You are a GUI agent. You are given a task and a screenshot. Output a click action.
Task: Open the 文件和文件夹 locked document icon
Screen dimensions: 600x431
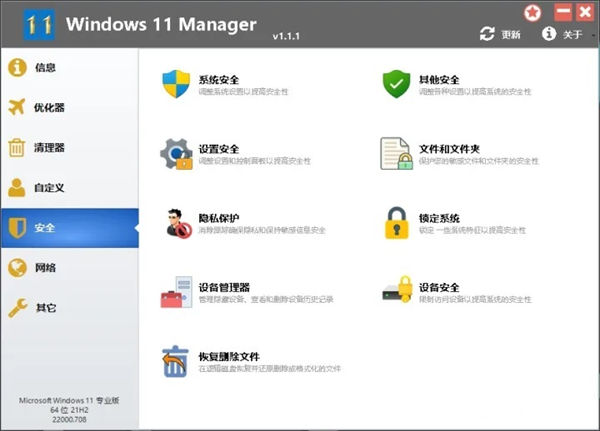tap(397, 153)
